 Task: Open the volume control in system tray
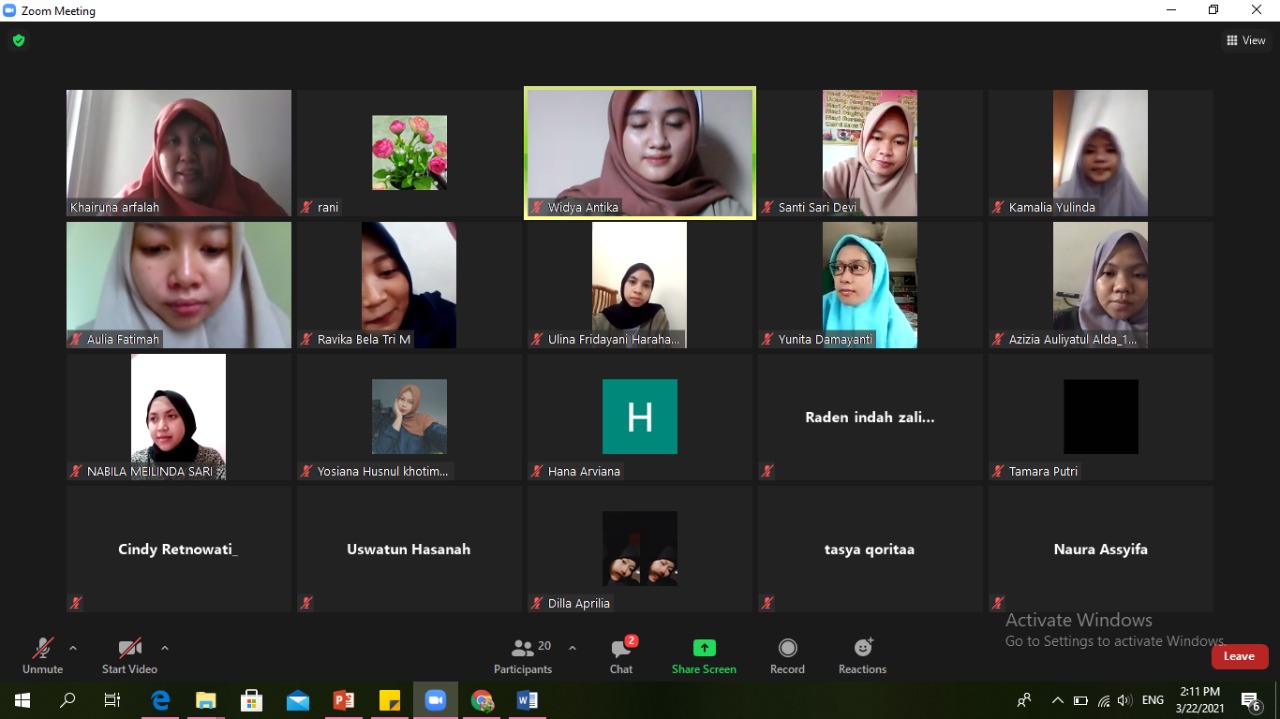click(1125, 700)
